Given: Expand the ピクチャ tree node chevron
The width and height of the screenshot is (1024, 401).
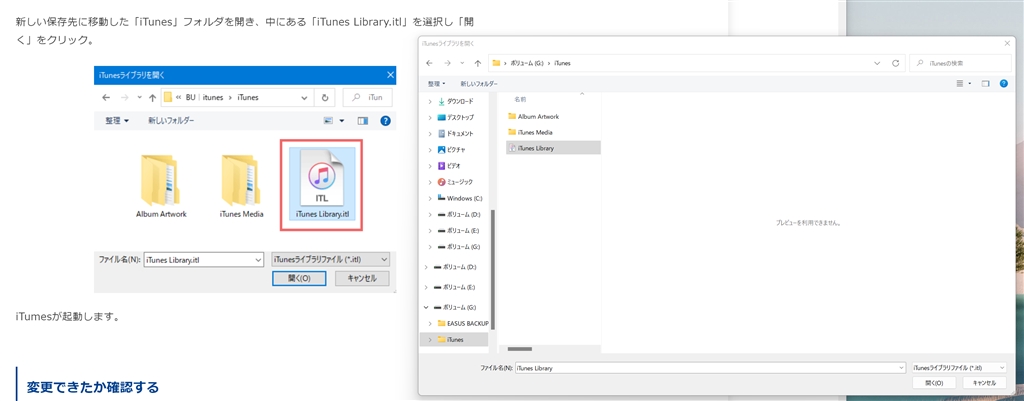Looking at the screenshot, I should point(430,150).
